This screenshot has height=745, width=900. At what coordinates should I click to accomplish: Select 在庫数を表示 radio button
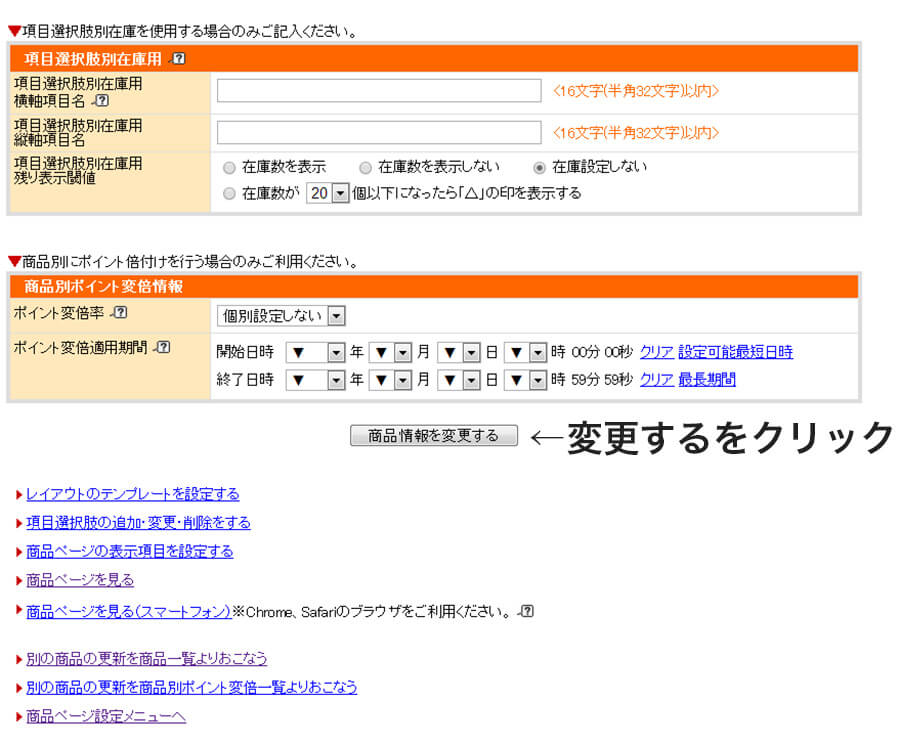(230, 168)
